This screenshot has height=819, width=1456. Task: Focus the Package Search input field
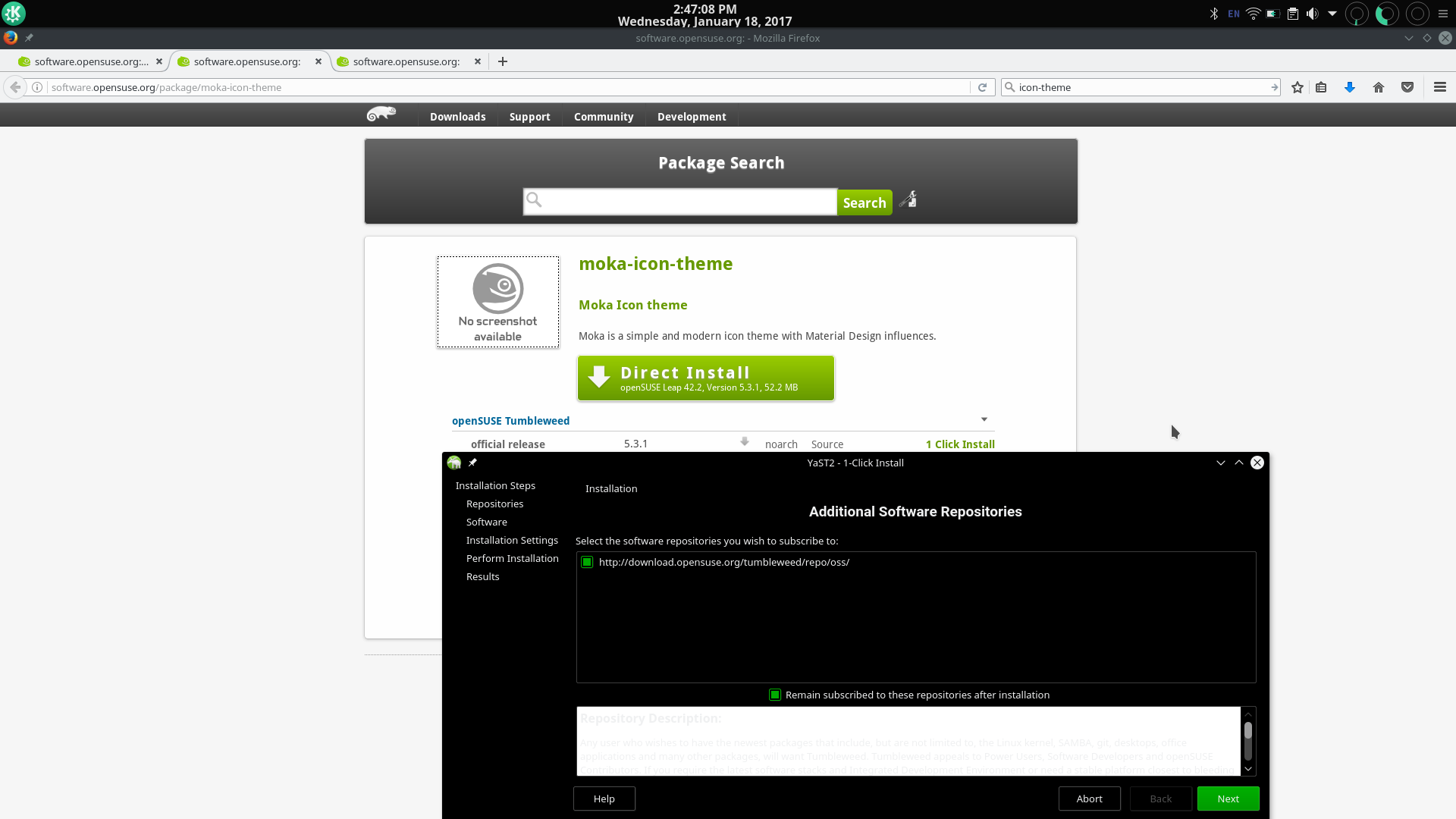(x=680, y=202)
